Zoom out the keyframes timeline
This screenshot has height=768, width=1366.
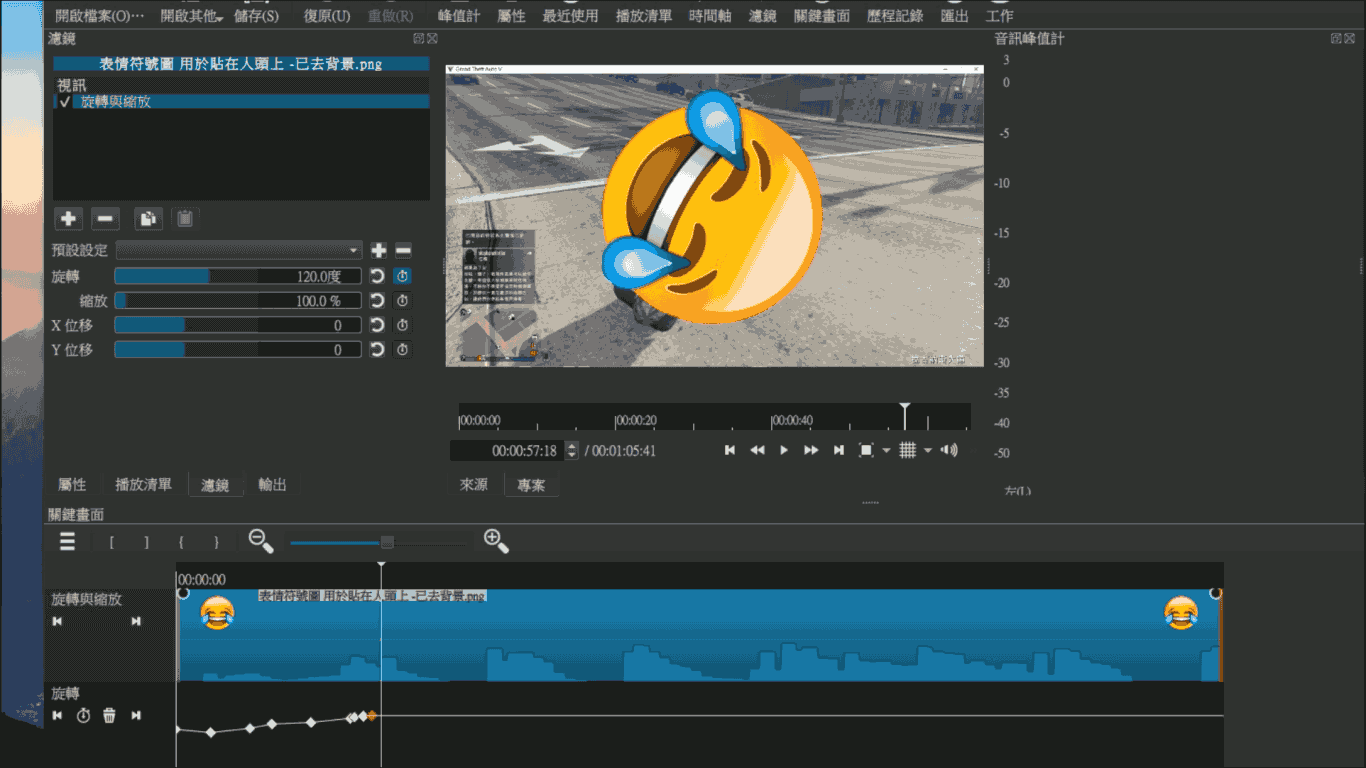(x=261, y=541)
